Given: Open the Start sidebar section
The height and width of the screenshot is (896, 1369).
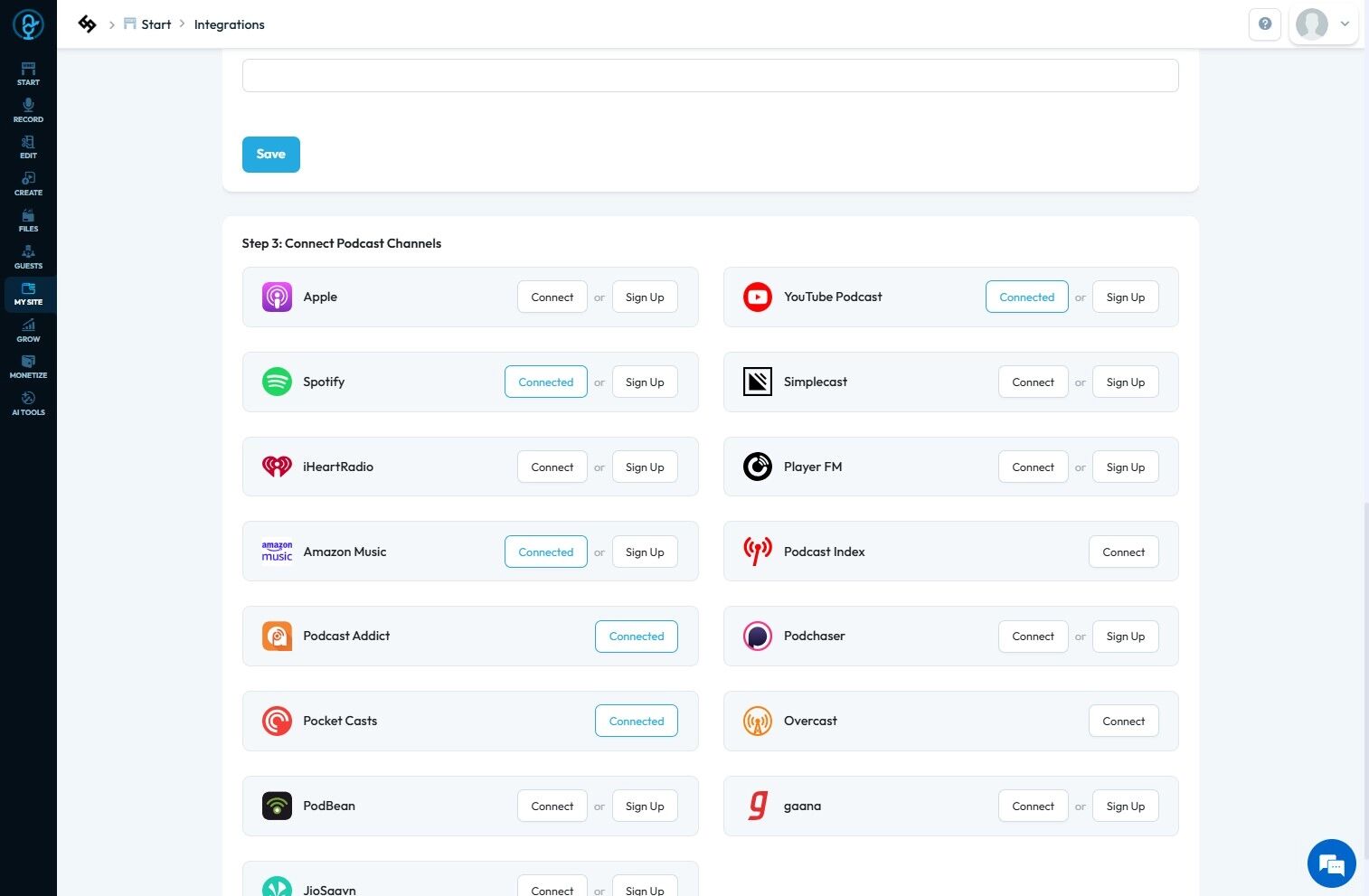Looking at the screenshot, I should [28, 74].
